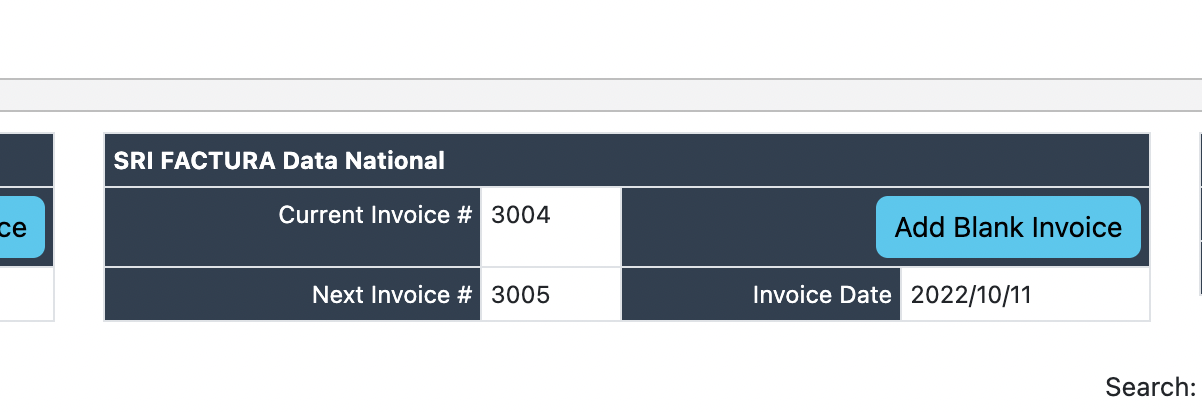
Task: Click the Next Invoice # field showing 3005
Action: click(521, 295)
